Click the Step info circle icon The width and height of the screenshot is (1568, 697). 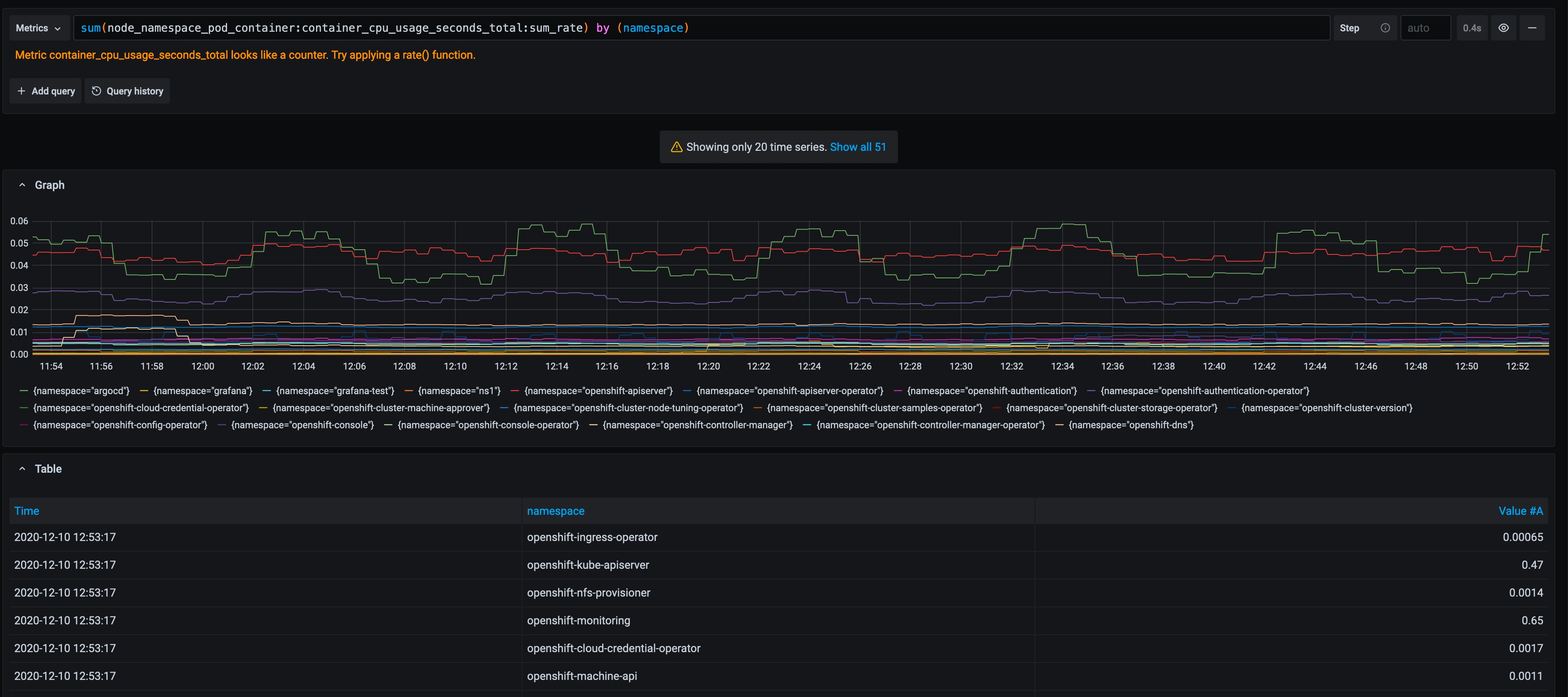[1385, 28]
